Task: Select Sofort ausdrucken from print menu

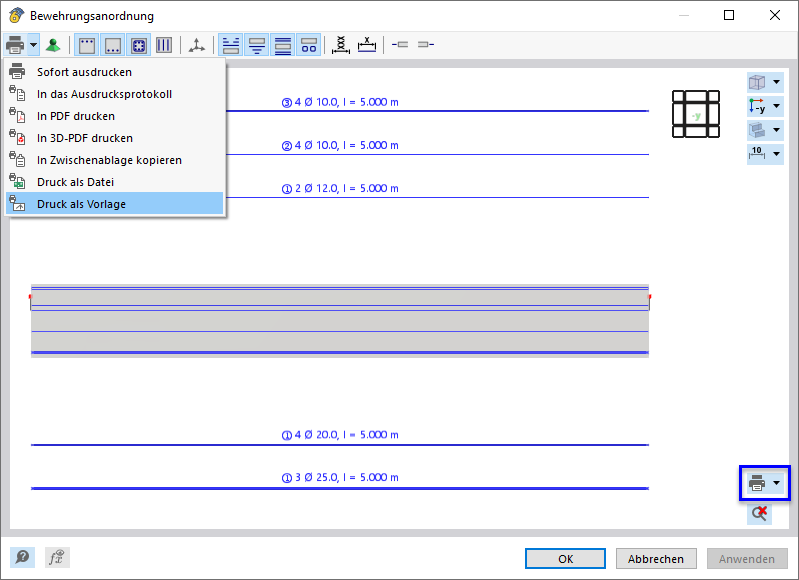Action: click(x=115, y=72)
